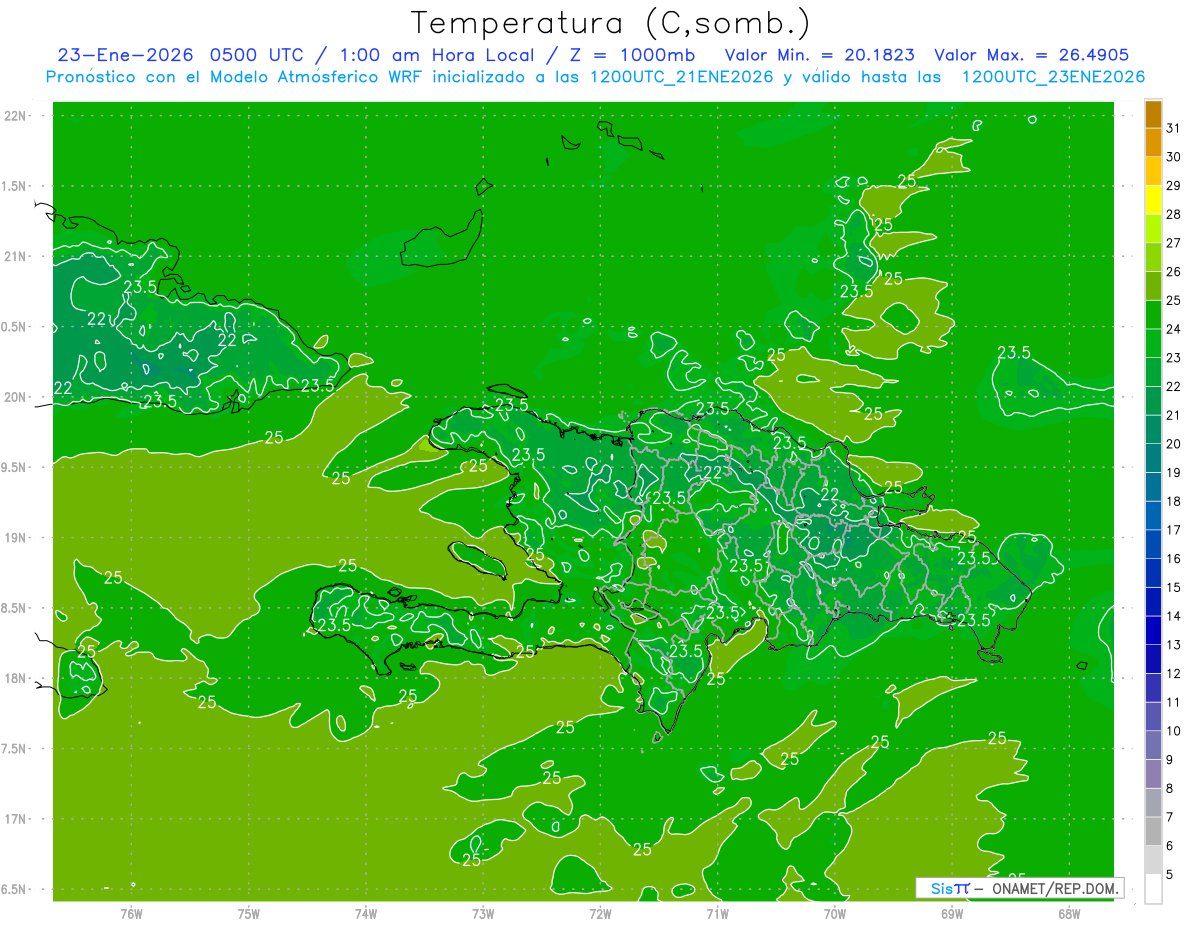Click the Valor Min. = 20.1823 text

[822, 55]
